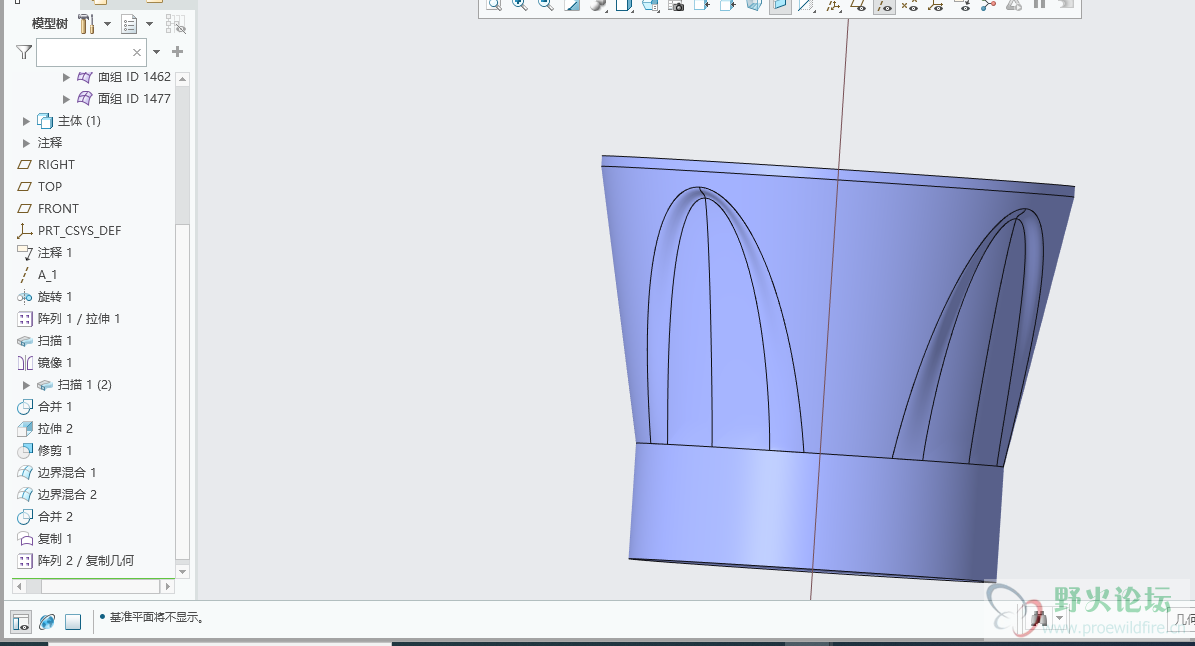Select the 边界混合 2 feature
Viewport: 1195px width, 646px height.
(57, 495)
